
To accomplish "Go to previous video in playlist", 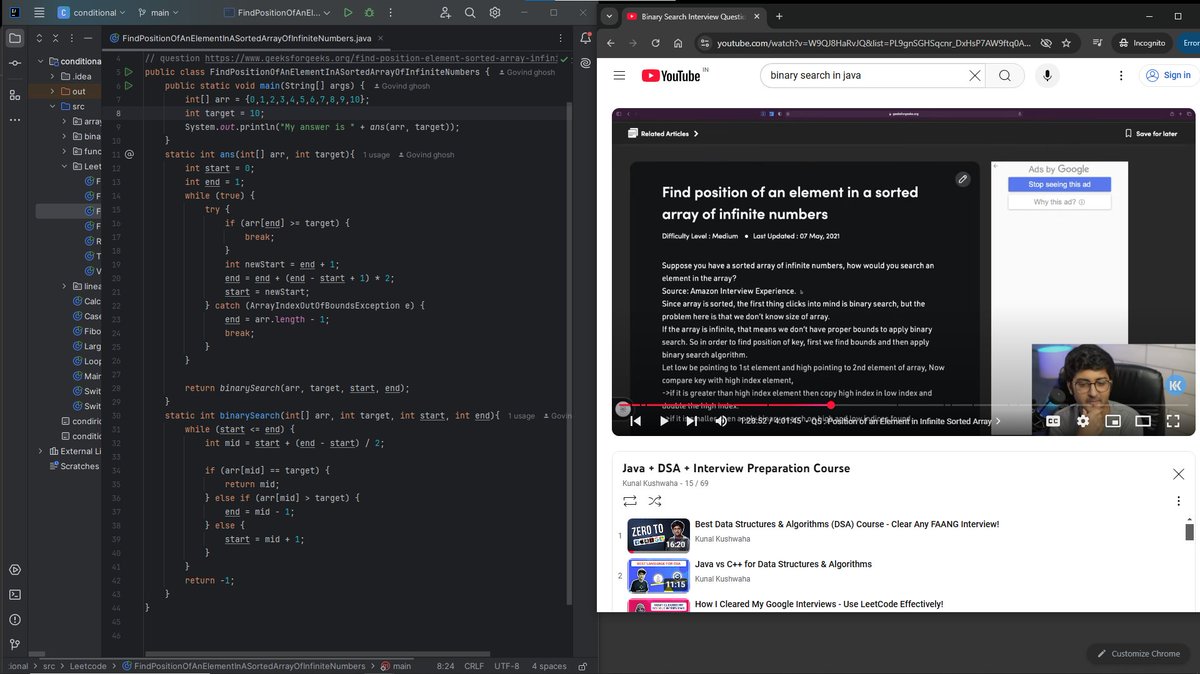I will (635, 421).
